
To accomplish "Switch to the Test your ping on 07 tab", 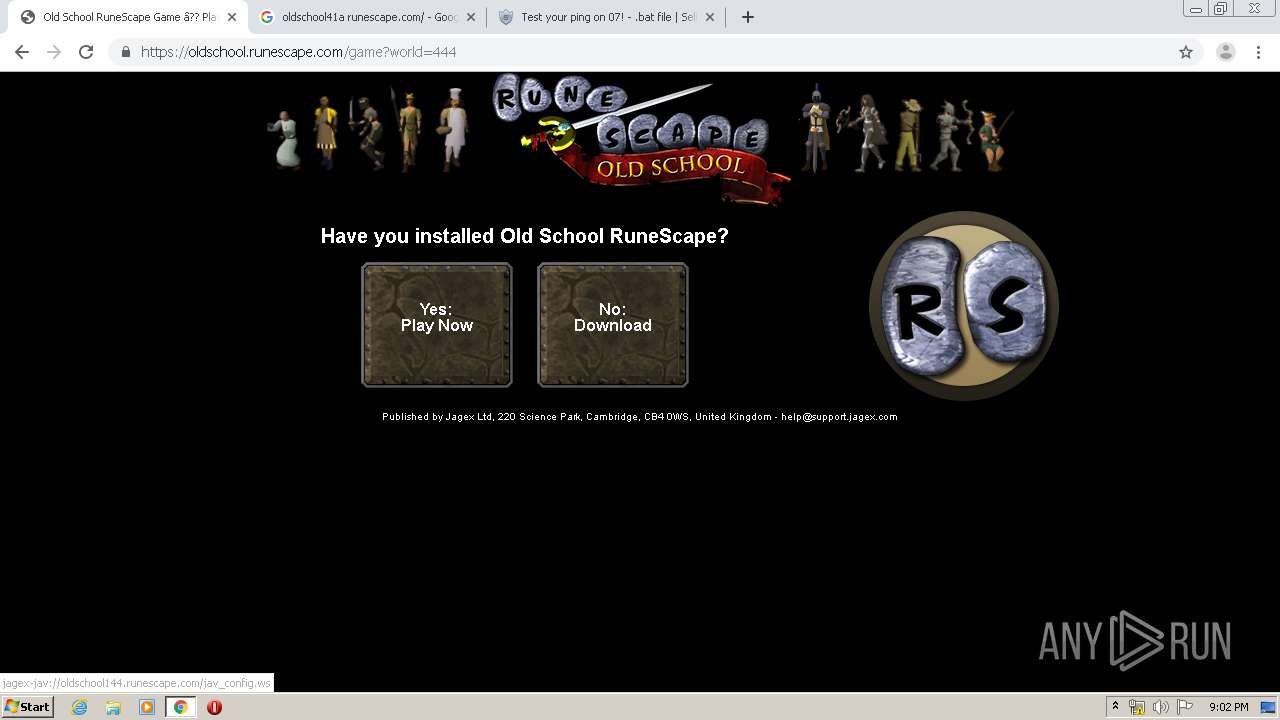I will [606, 17].
